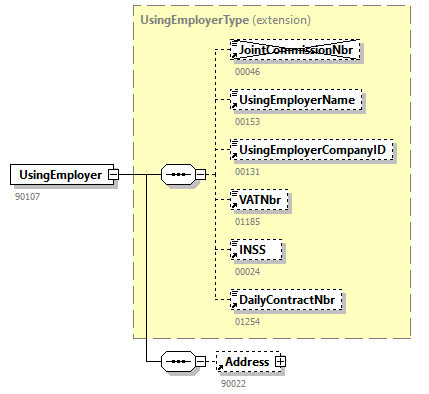This screenshot has height=394, width=429.
Task: Select the DailyContractNbr element
Action: (286, 300)
